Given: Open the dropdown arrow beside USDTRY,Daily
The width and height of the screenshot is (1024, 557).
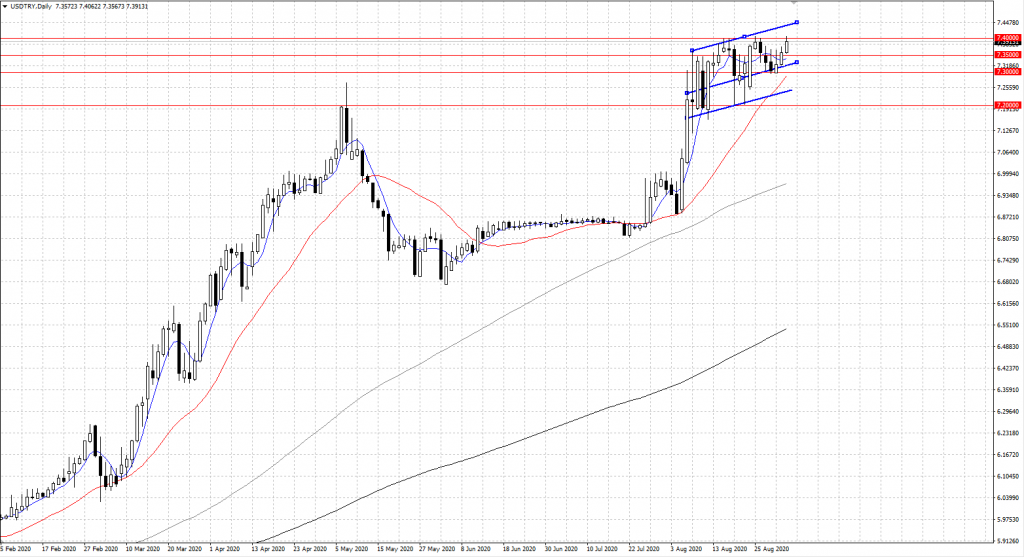Looking at the screenshot, I should (5, 6).
